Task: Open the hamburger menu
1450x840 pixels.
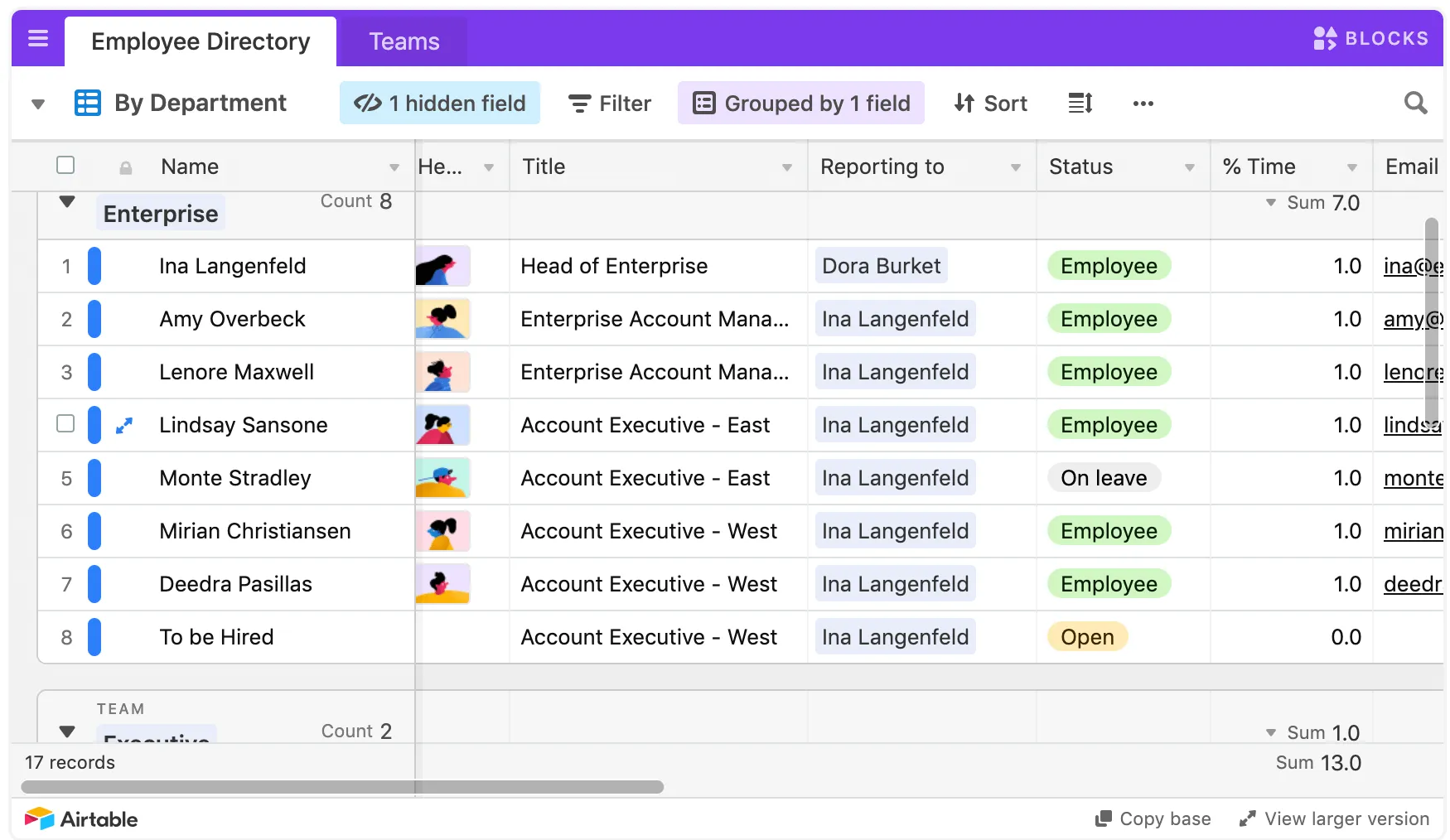Action: pyautogui.click(x=36, y=38)
